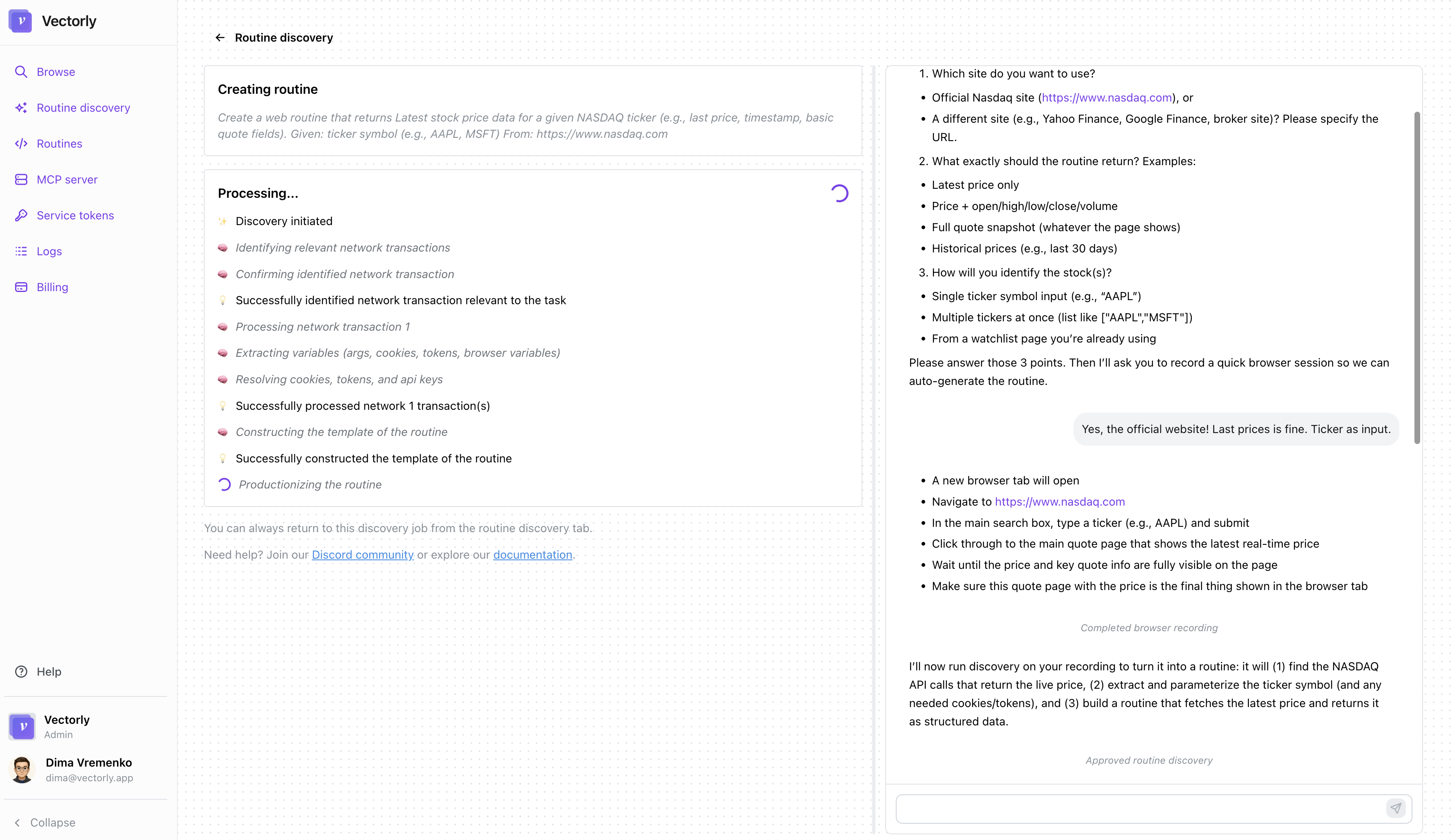Open Logs with the list icon

point(21,251)
